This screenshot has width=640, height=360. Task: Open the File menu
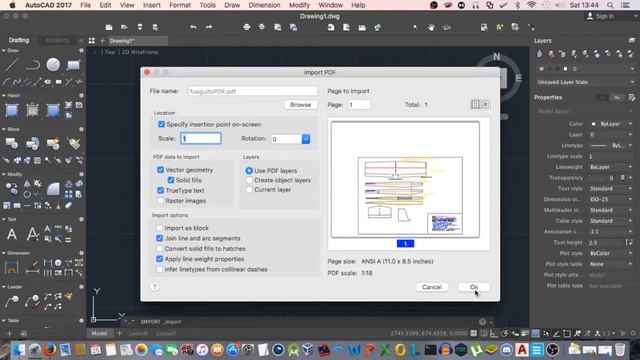[86, 5]
